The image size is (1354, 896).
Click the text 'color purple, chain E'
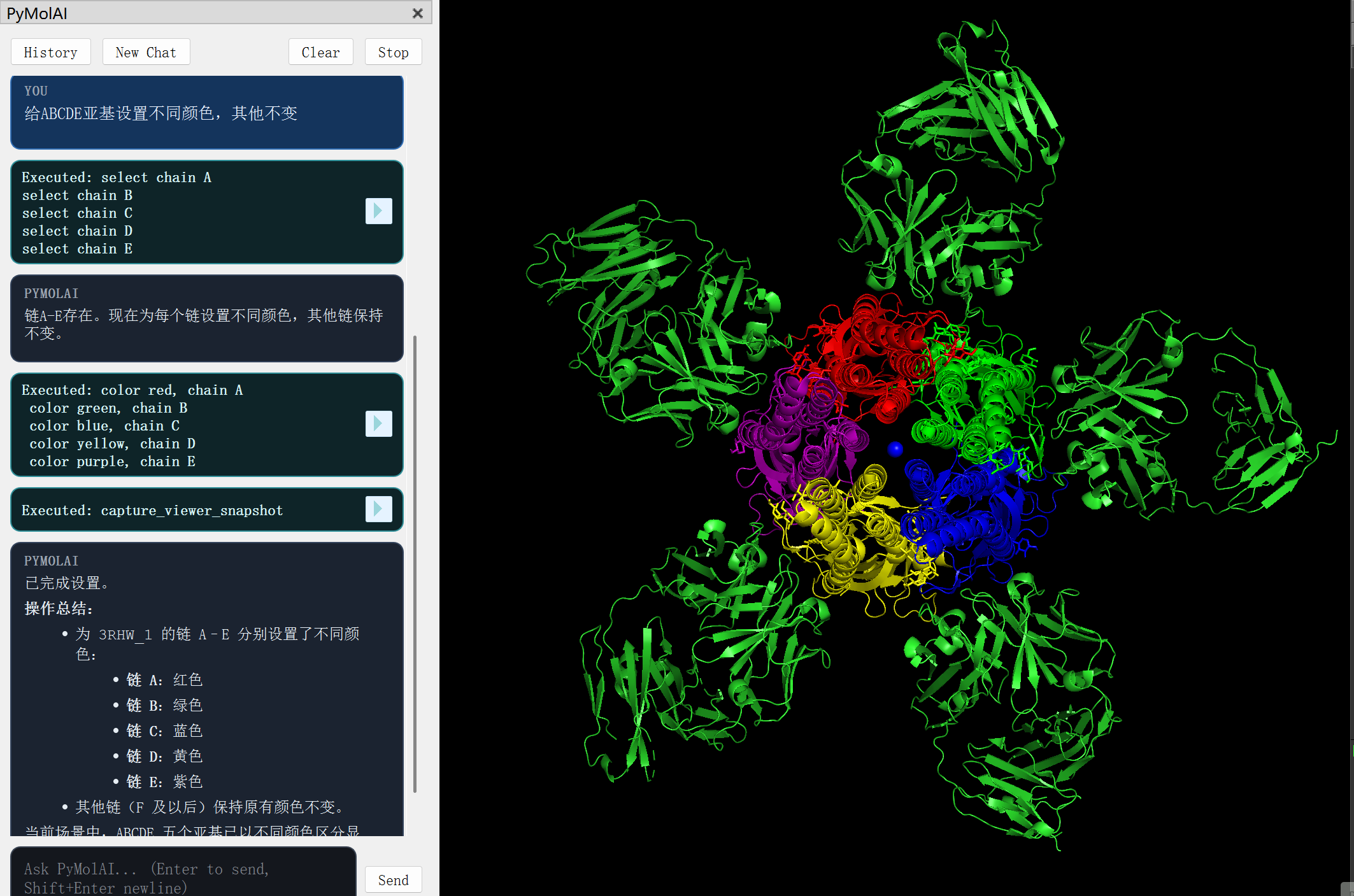point(112,461)
